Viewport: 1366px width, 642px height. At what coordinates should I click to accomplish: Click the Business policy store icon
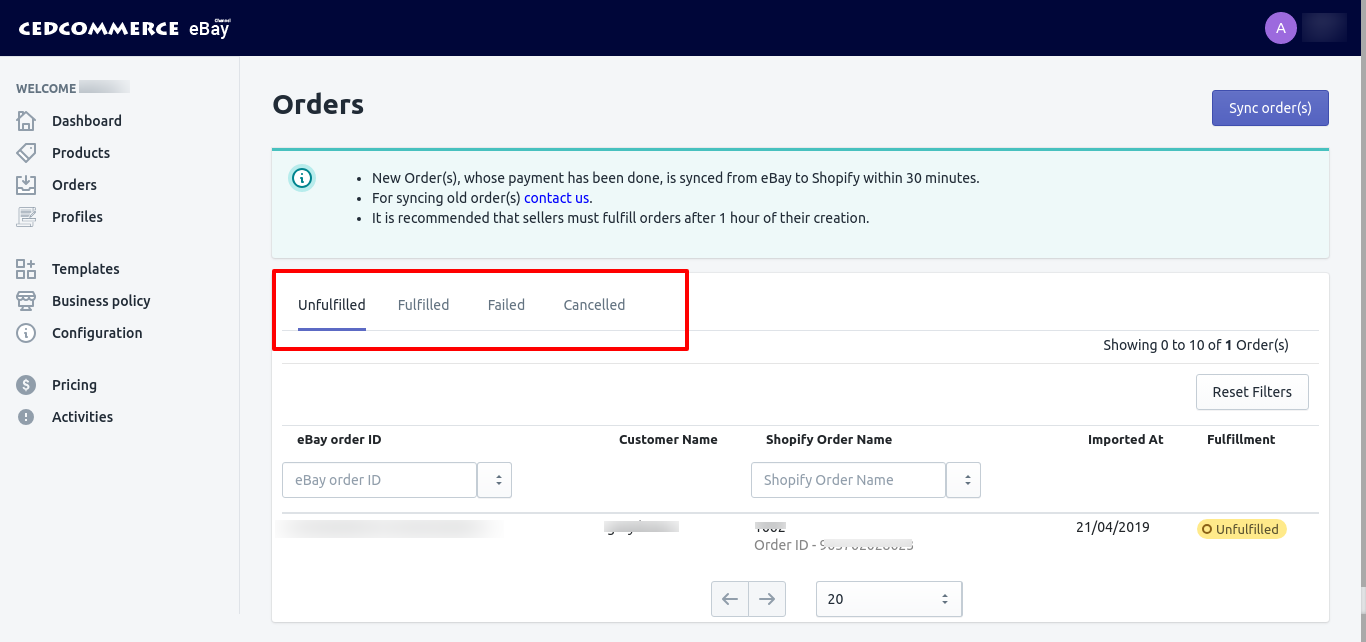click(26, 301)
